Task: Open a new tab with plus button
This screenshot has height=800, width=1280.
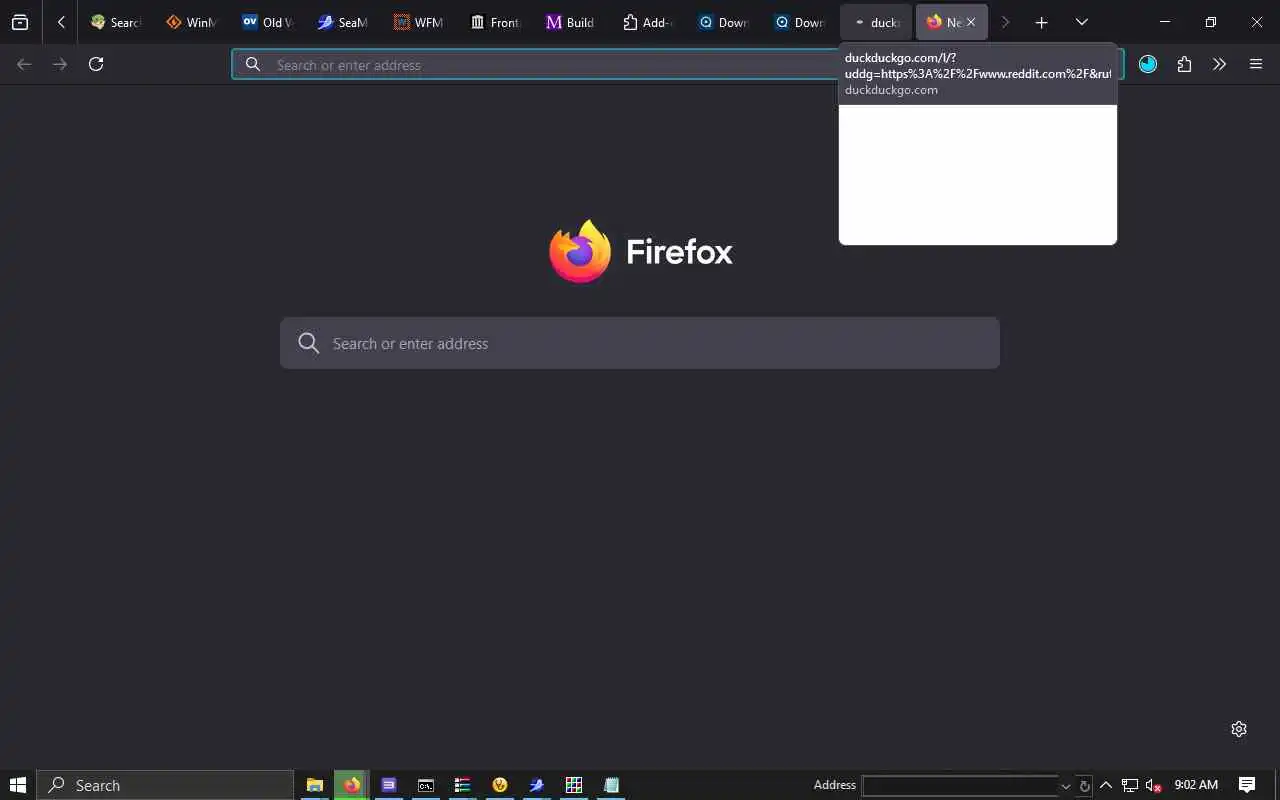Action: 1041,22
